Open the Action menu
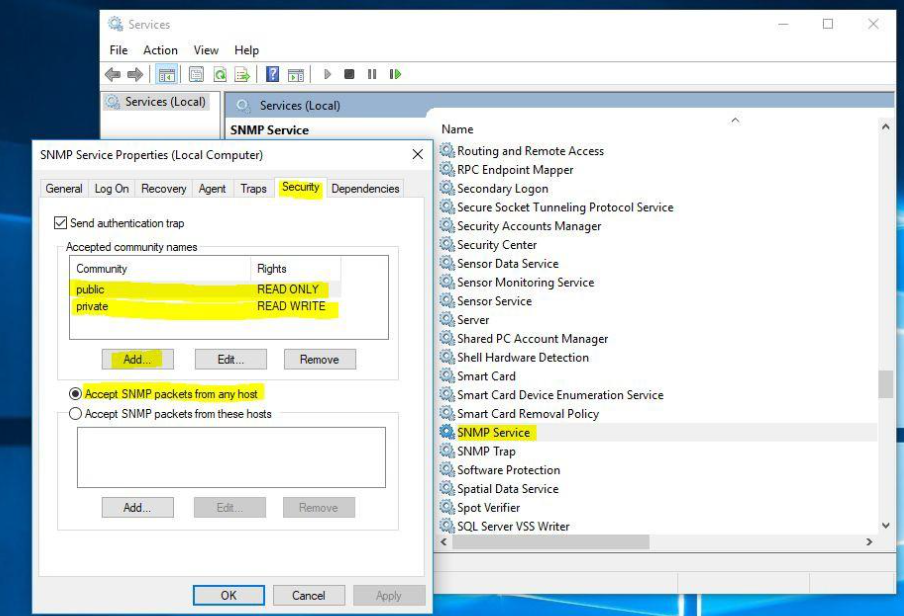904x616 pixels. tap(160, 50)
